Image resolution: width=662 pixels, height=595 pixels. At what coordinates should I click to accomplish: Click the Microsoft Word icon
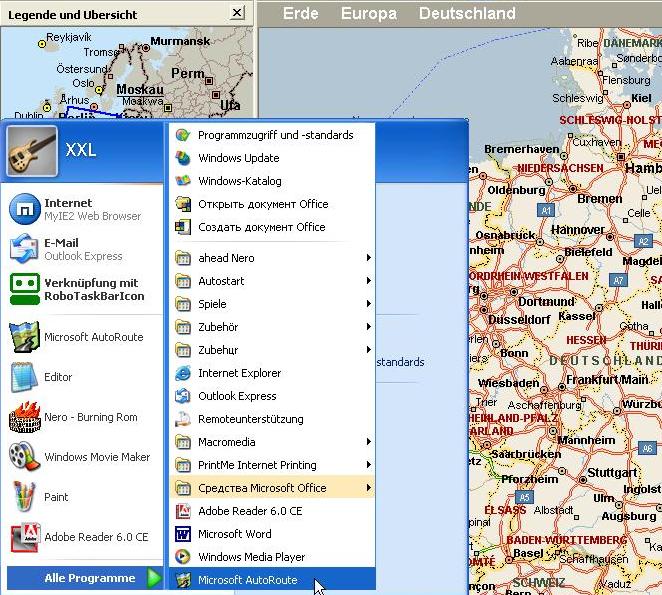183,534
